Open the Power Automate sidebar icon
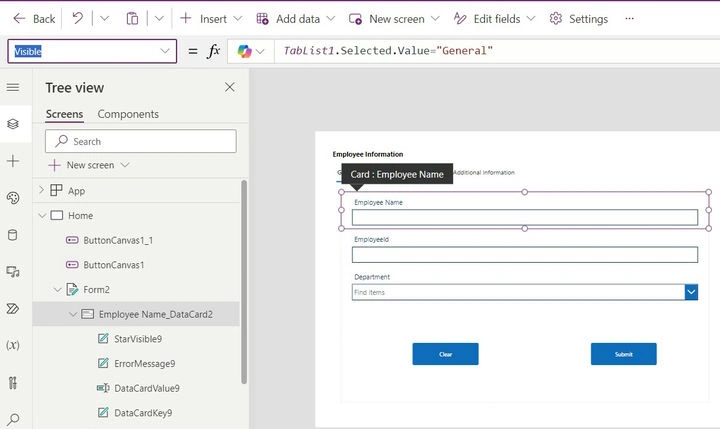 click(x=13, y=309)
